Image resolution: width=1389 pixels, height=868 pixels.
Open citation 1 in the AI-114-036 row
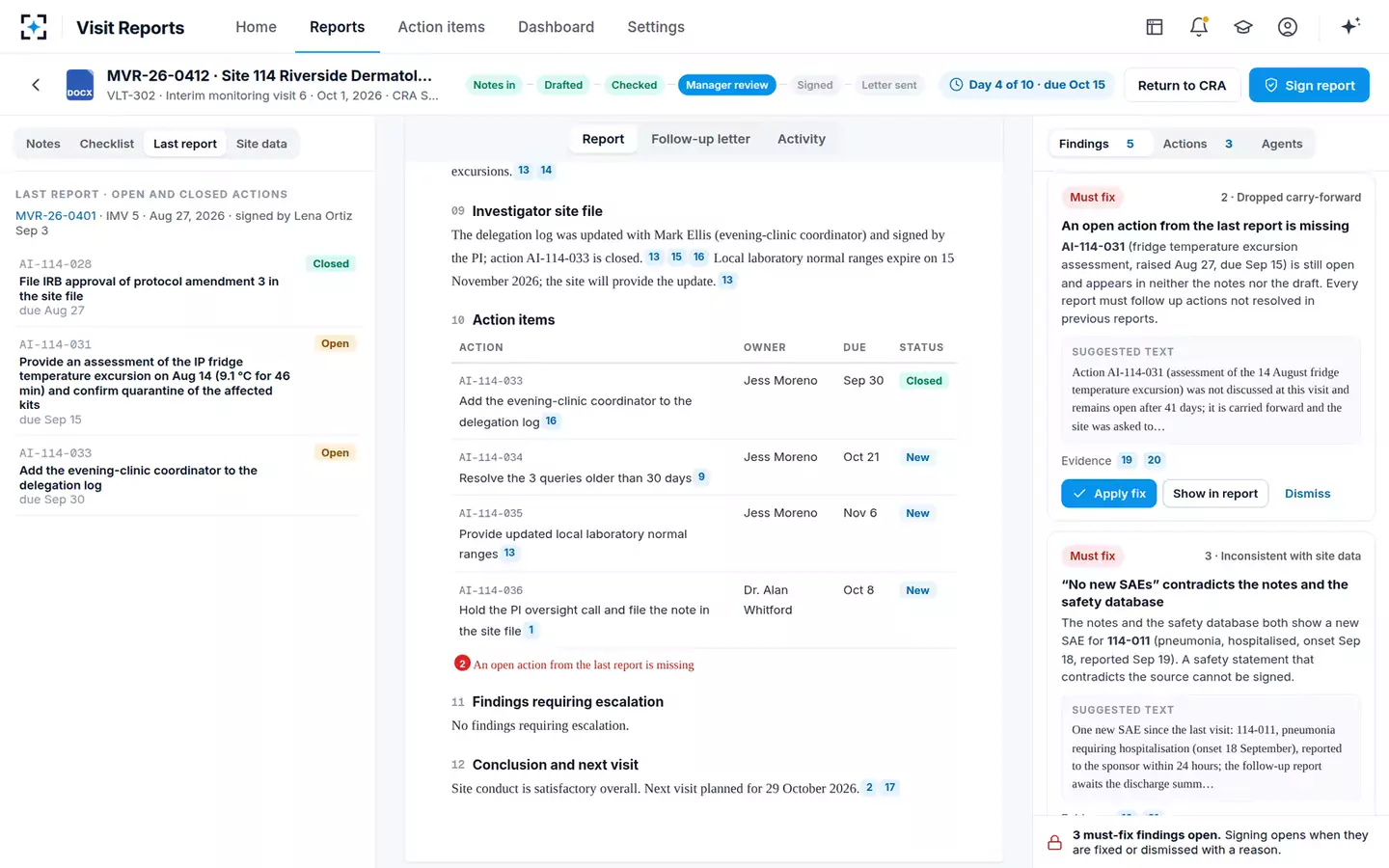pos(531,631)
